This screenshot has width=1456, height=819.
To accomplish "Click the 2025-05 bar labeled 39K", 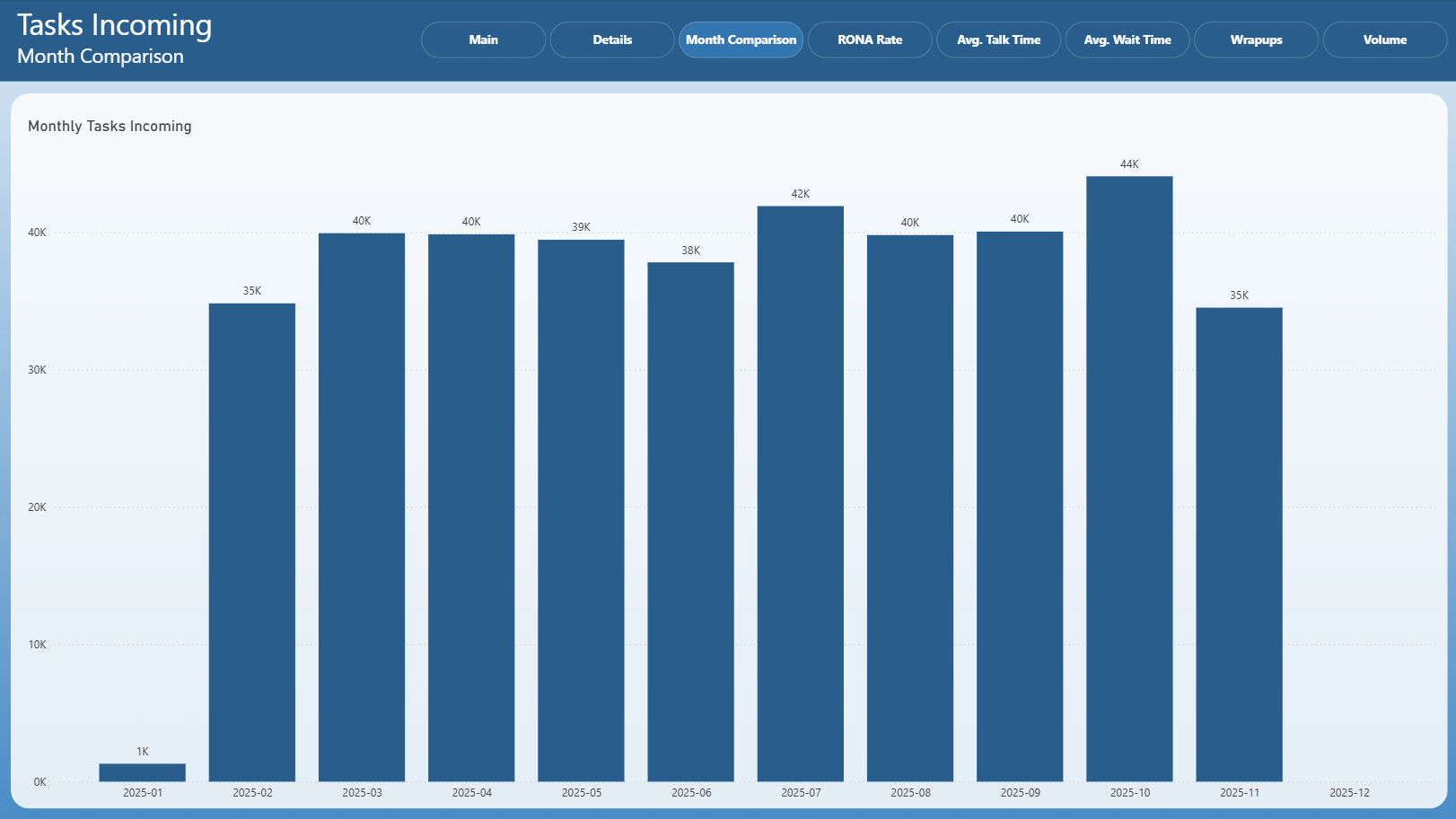I will pos(581,510).
